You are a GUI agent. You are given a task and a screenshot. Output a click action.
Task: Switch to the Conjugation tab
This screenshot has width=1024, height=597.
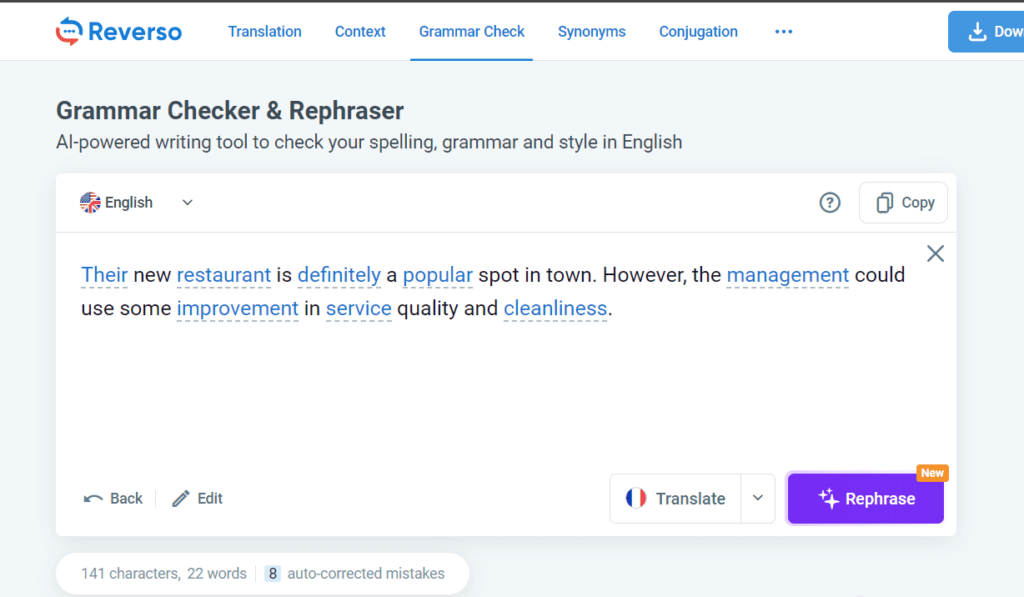tap(698, 31)
